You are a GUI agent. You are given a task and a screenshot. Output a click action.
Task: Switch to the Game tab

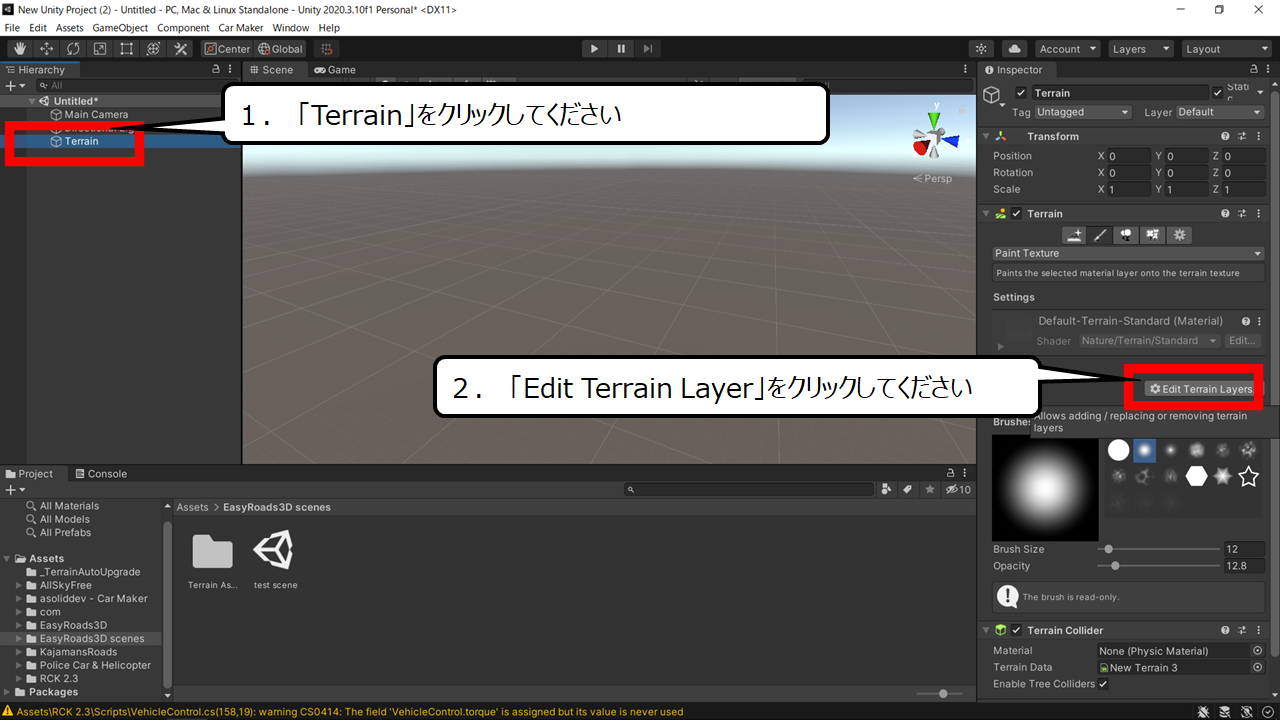[335, 70]
